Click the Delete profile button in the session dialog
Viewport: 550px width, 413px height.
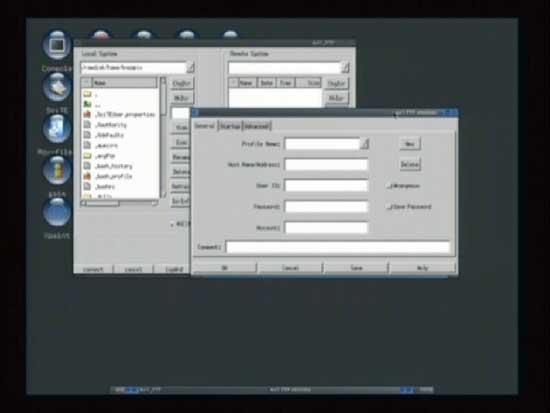pos(410,164)
